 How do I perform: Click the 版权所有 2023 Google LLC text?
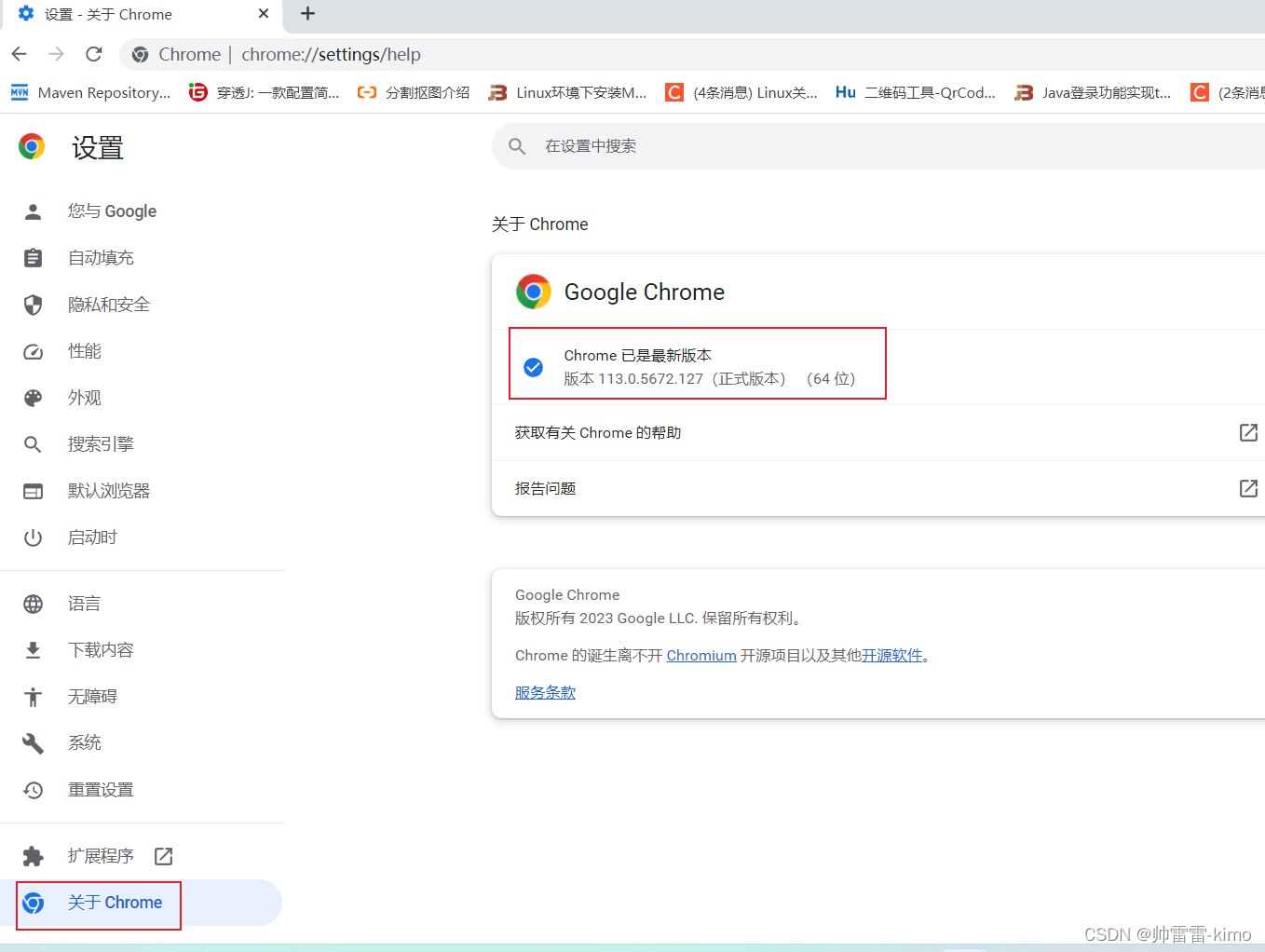(660, 619)
